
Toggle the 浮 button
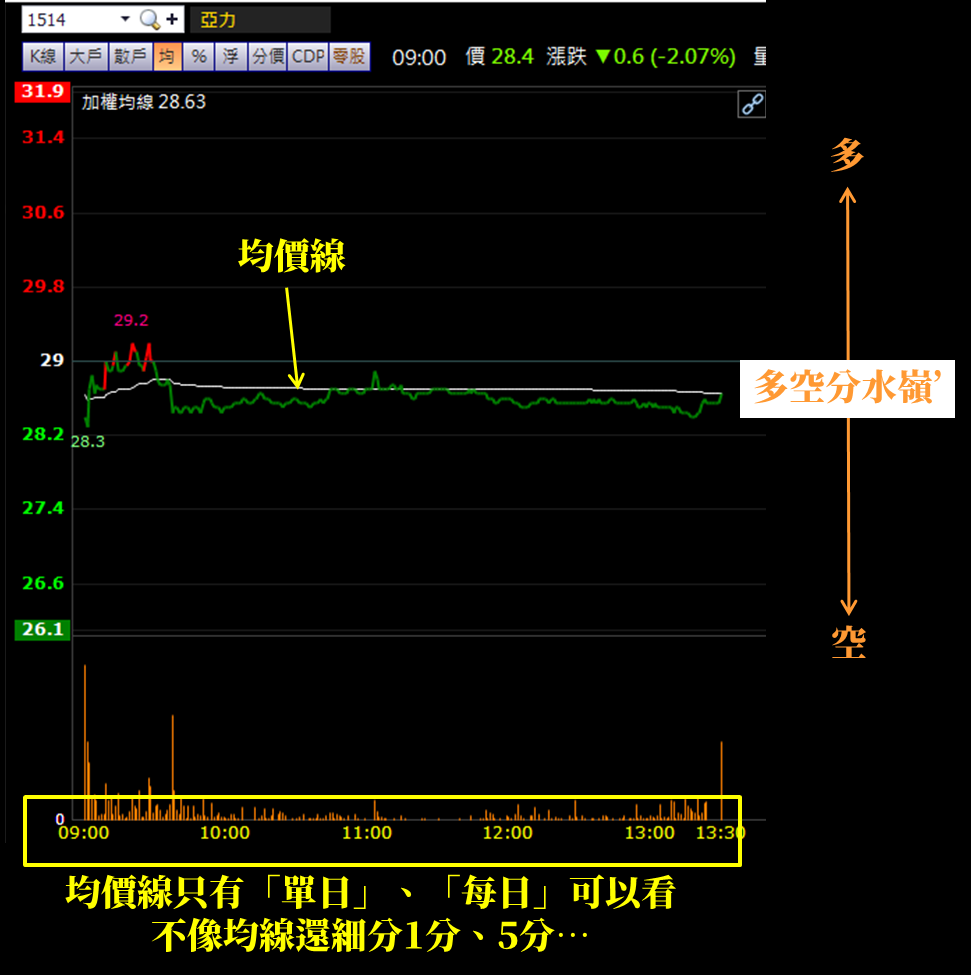pos(231,57)
